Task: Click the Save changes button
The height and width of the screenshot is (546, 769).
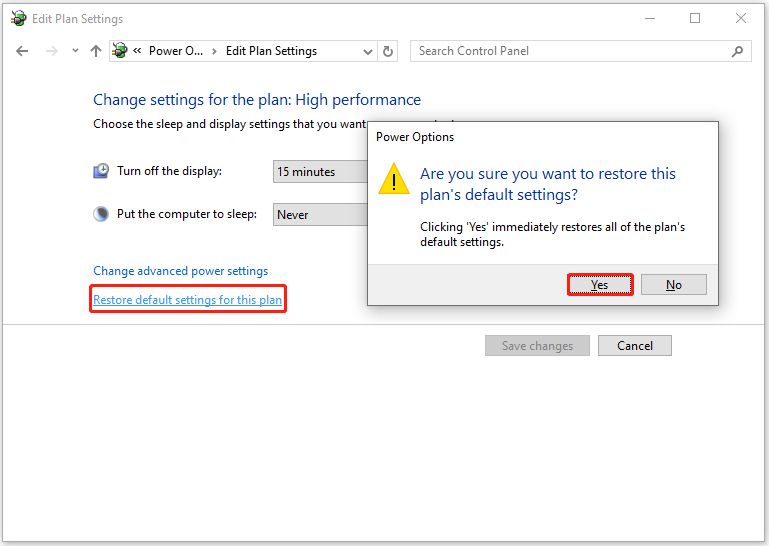Action: (537, 346)
